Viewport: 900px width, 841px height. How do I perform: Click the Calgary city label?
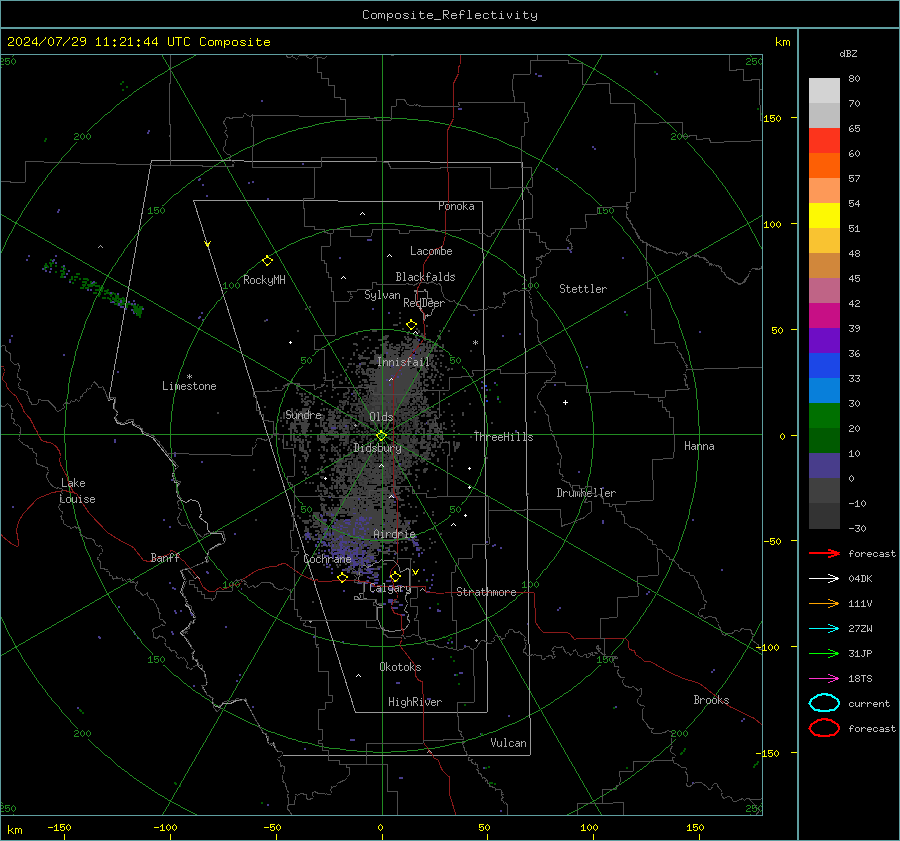[x=390, y=588]
